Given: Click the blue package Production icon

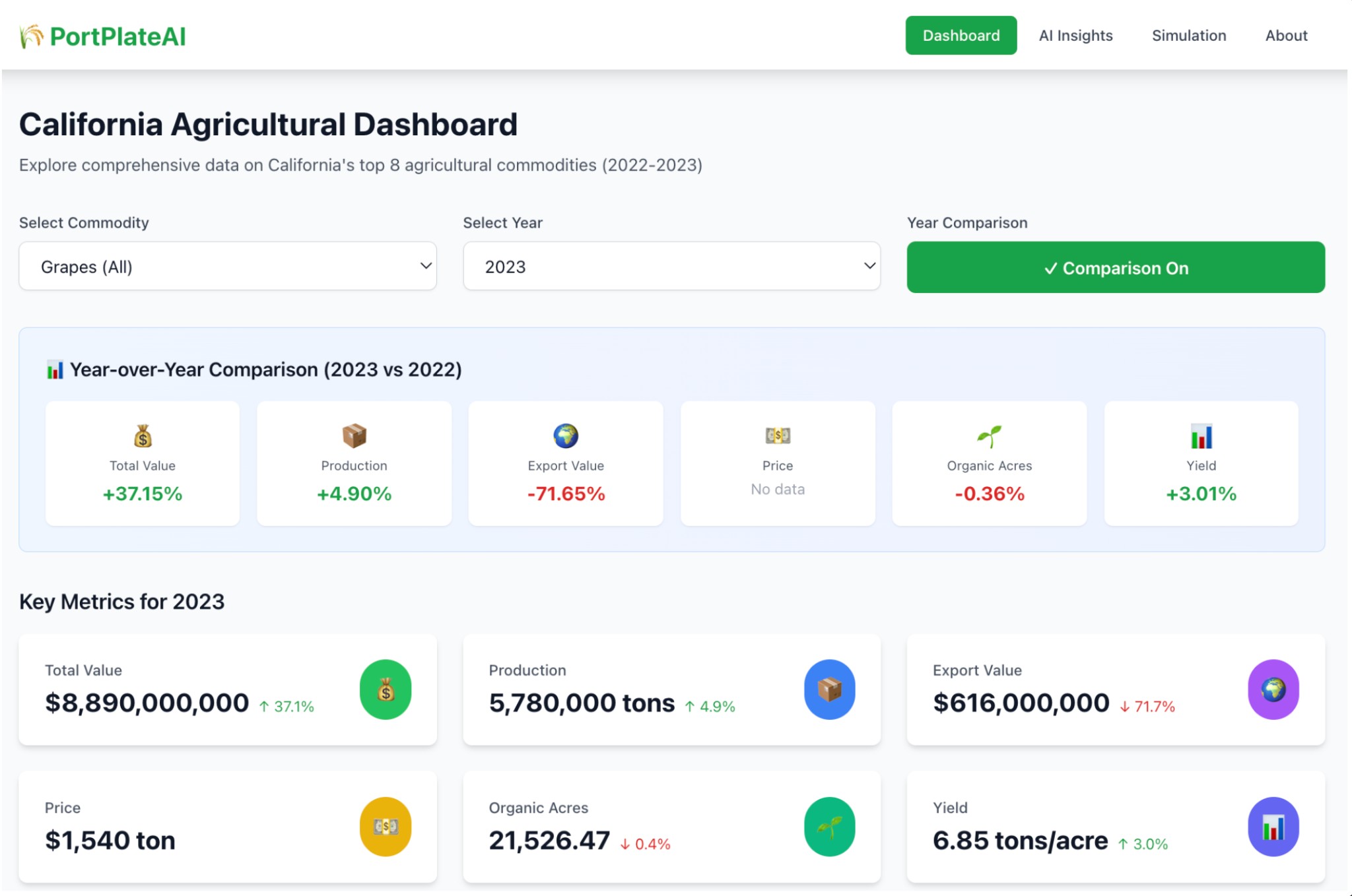Looking at the screenshot, I should (829, 689).
